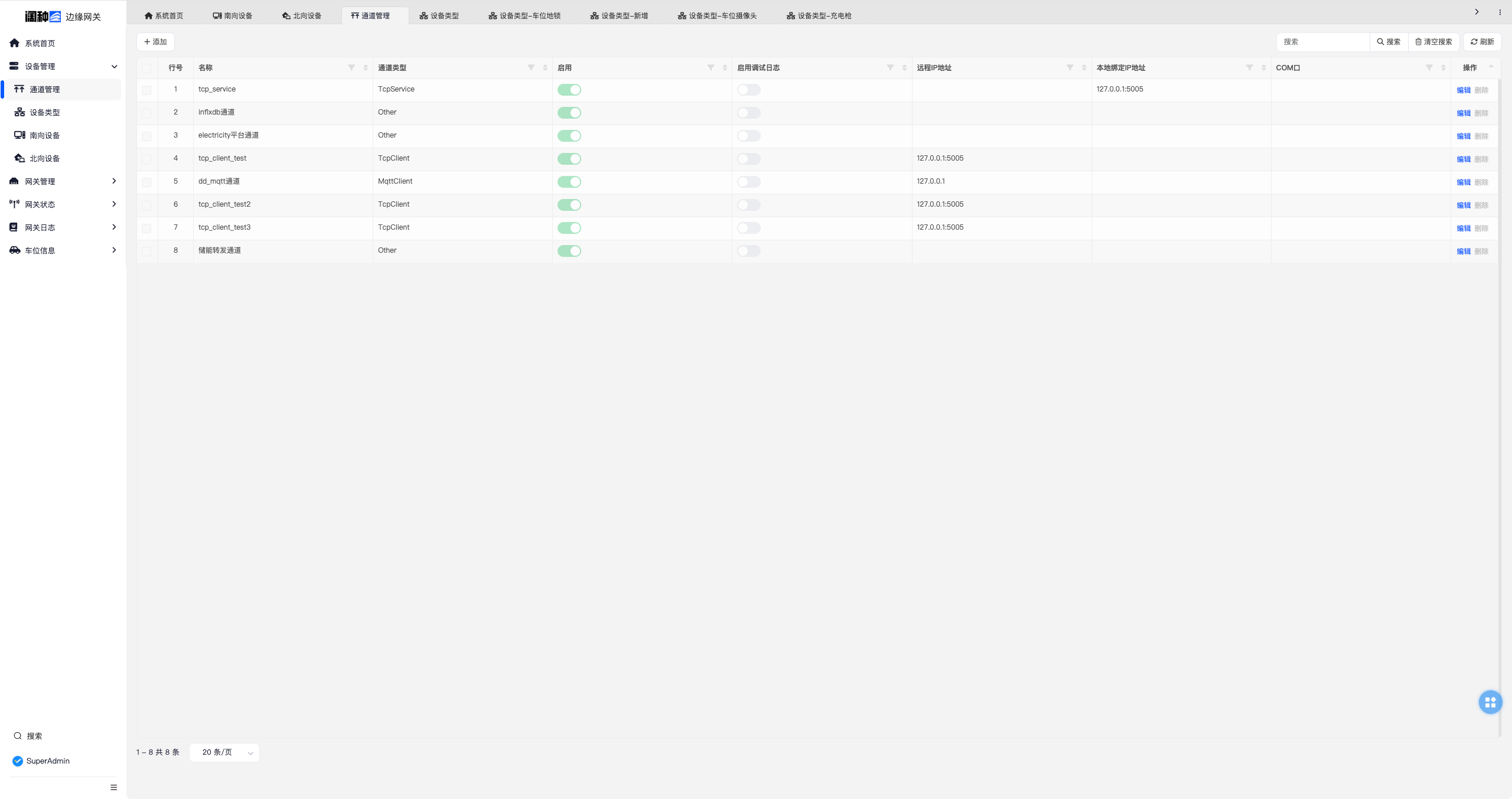Click 编辑 link for tcp_client_test2 row
The image size is (1512, 799).
click(1463, 205)
